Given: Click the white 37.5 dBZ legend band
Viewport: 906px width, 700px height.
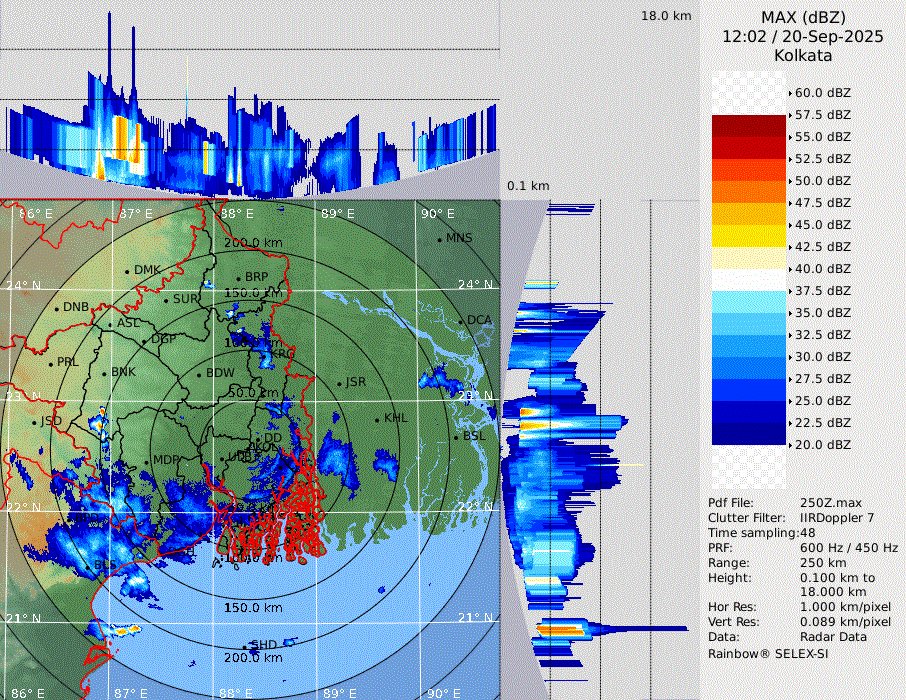Looking at the screenshot, I should click(749, 280).
